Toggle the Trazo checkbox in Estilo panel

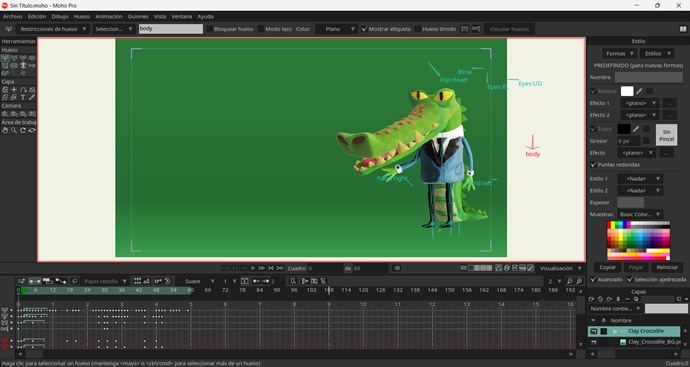593,129
